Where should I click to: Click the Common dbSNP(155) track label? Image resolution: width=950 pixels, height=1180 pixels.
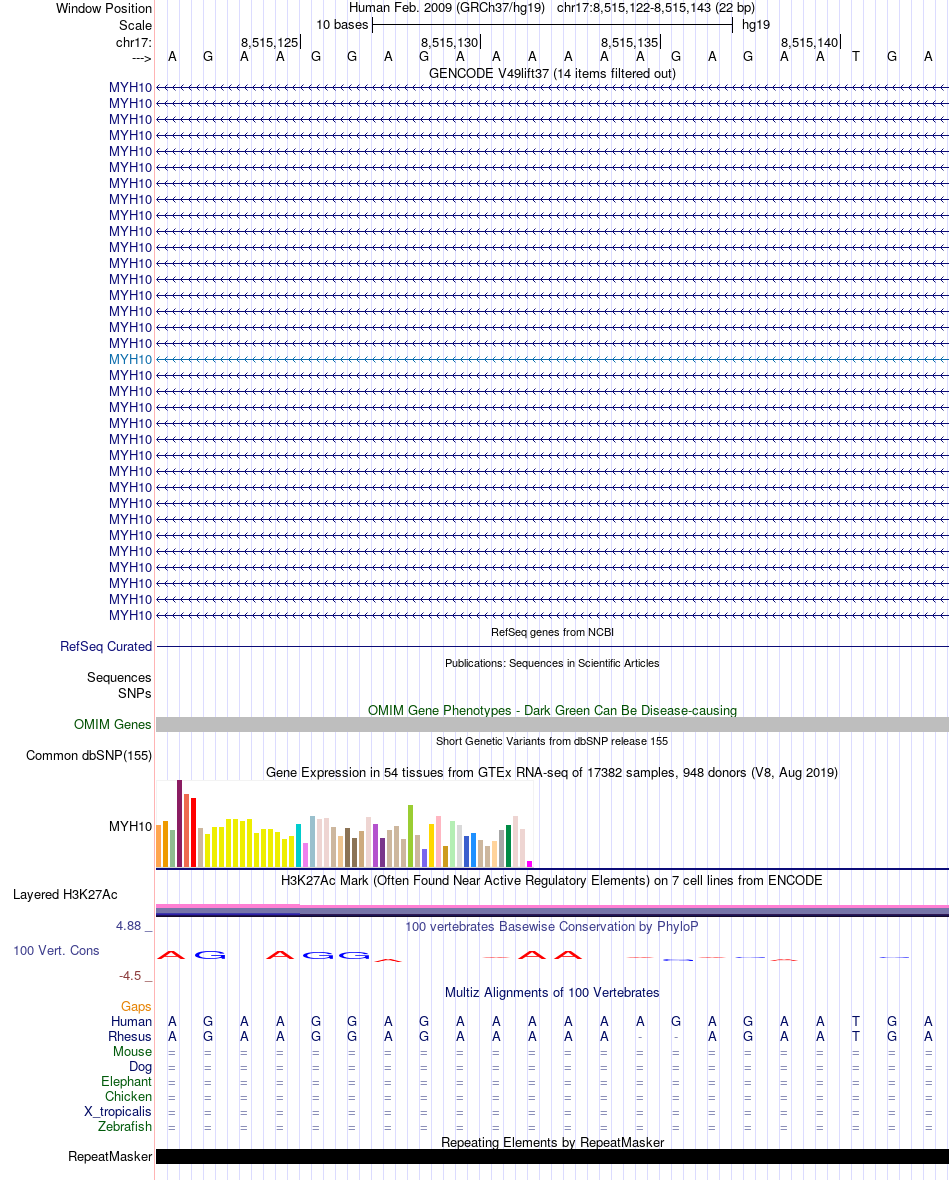click(x=89, y=756)
